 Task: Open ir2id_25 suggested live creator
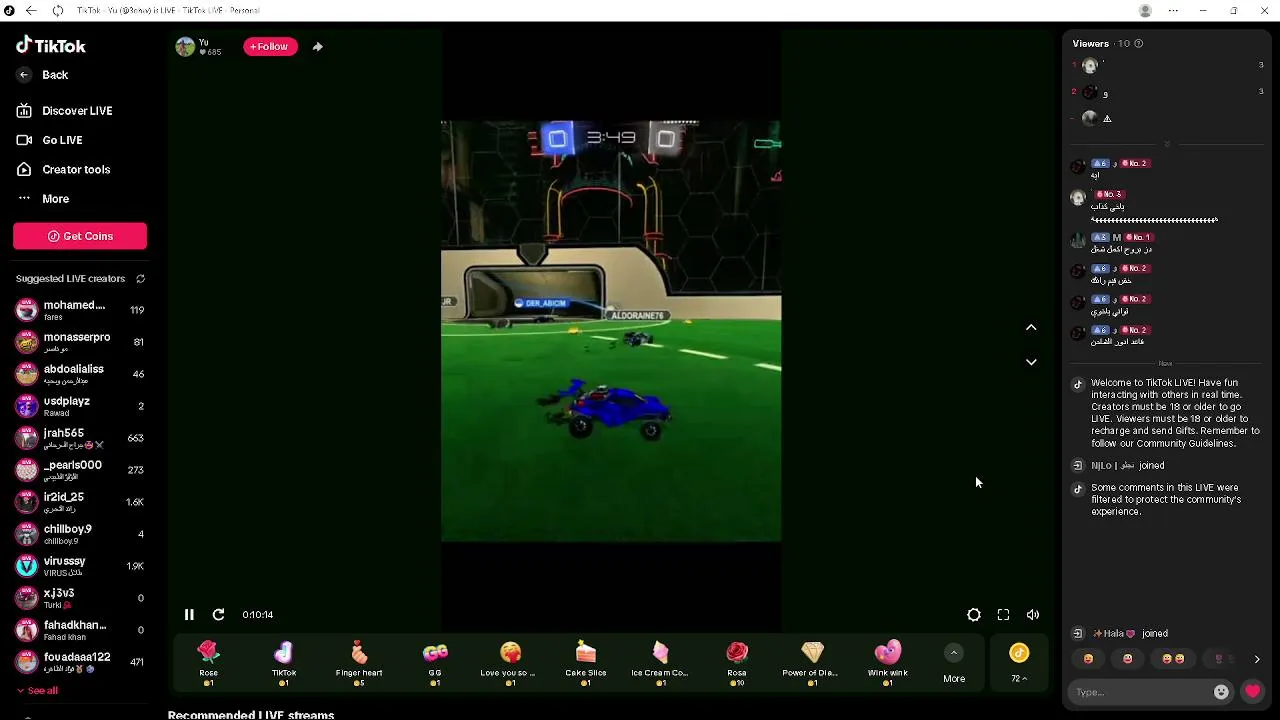[x=80, y=502]
